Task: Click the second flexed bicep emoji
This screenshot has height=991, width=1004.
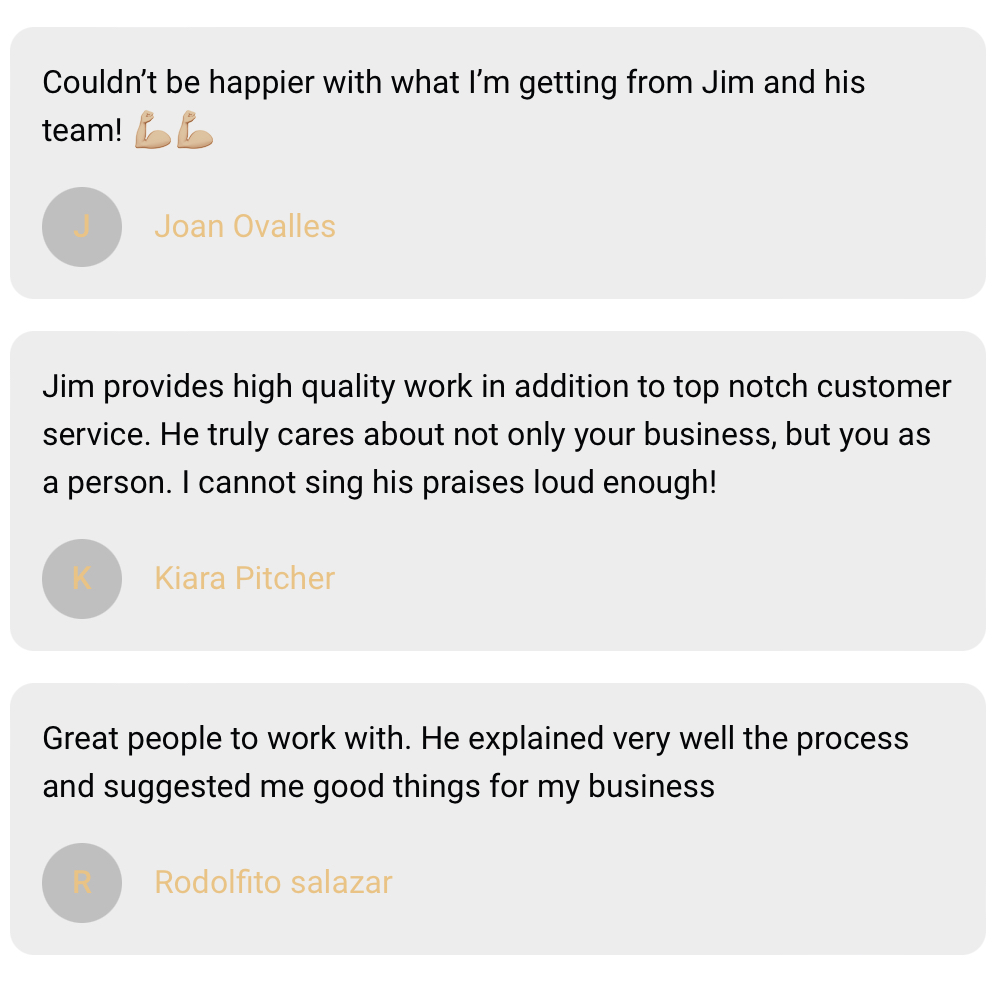Action: click(x=195, y=130)
